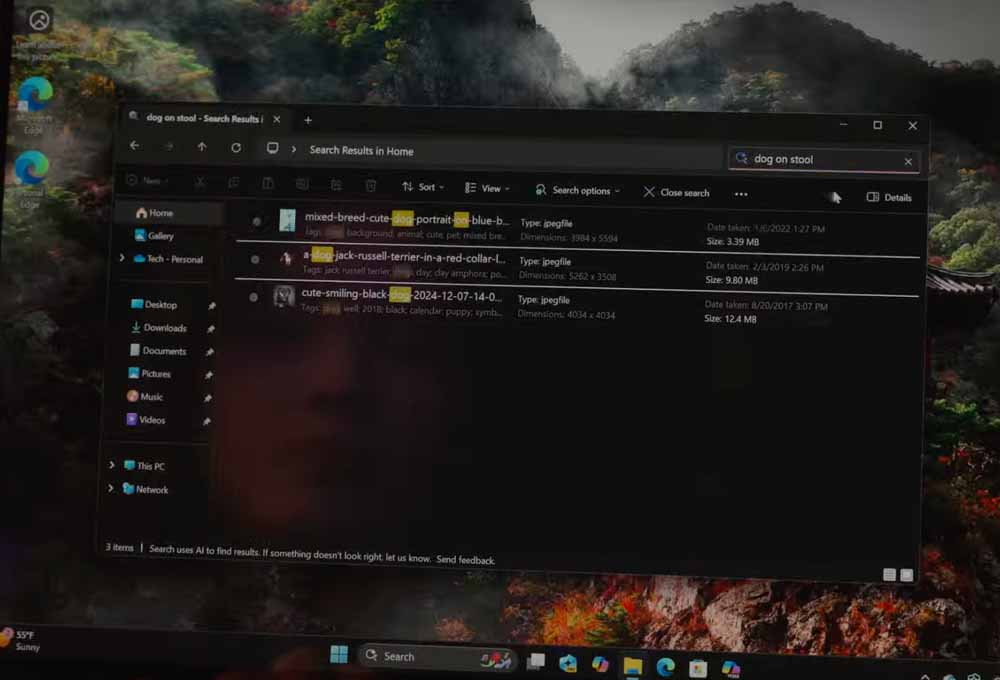Tick the checkbox beside cute-smiling-black-dog file
This screenshot has width=1000, height=680.
(254, 297)
